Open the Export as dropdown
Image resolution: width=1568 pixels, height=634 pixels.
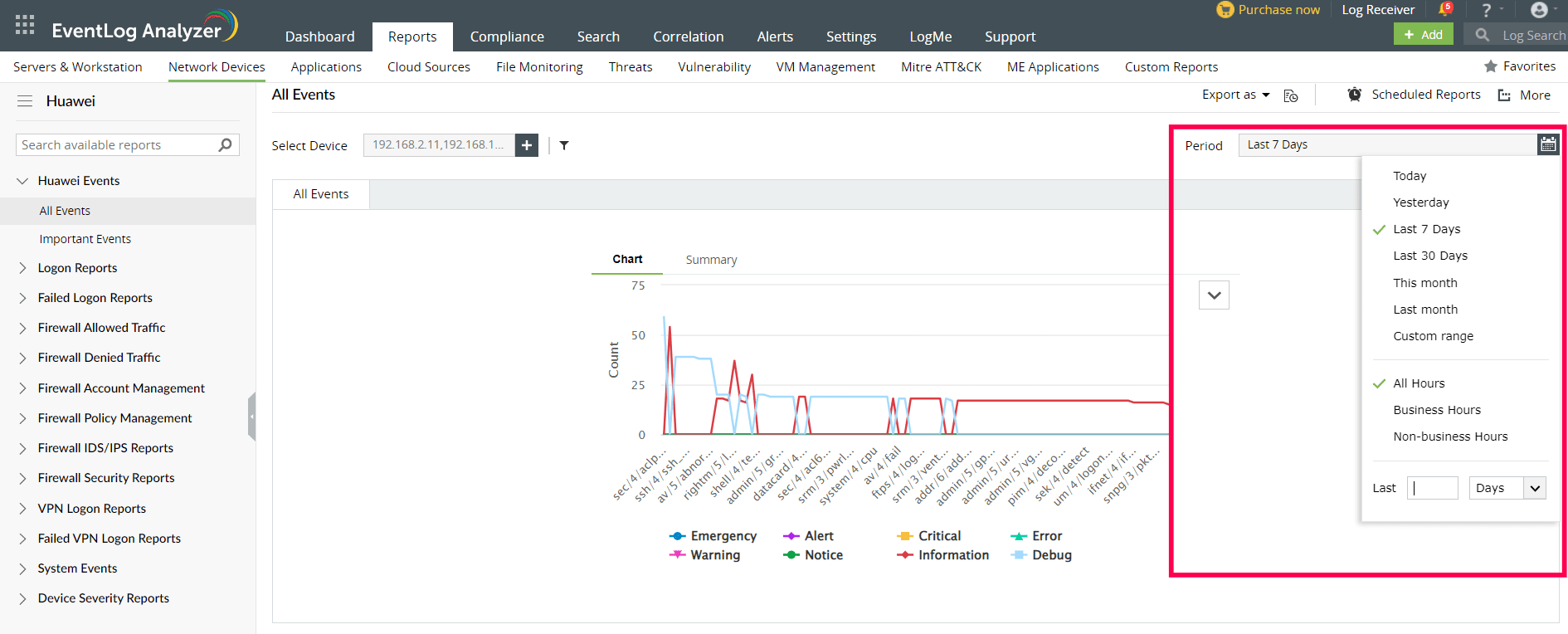[1235, 95]
